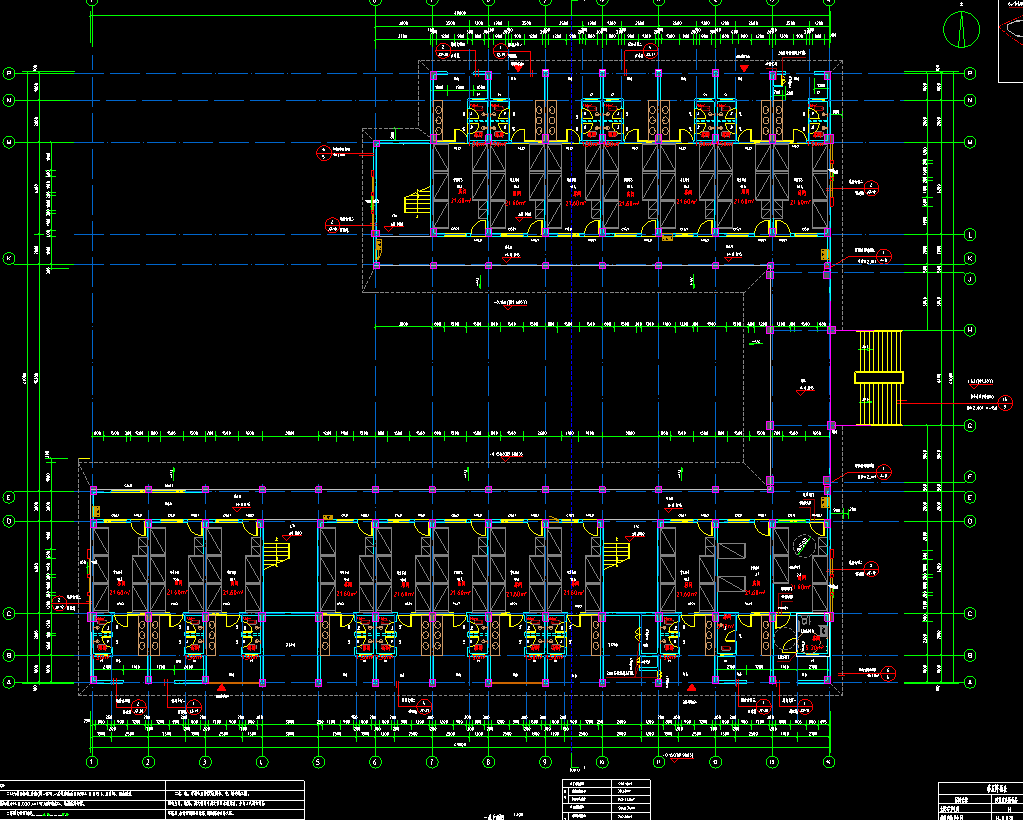Select axis bubble 5 along the bottom
This screenshot has width=1023, height=820.
click(x=318, y=762)
